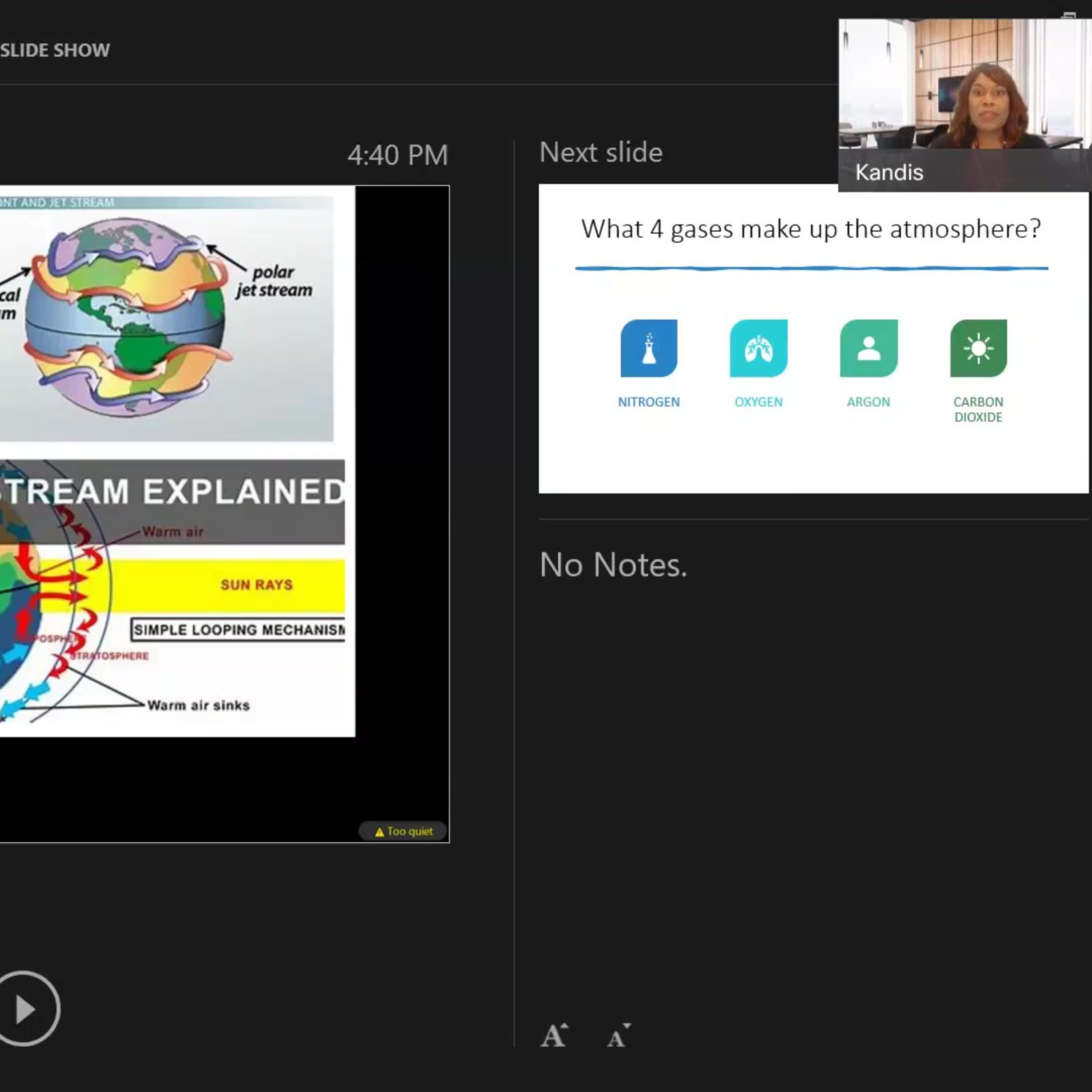The width and height of the screenshot is (1092, 1092).
Task: Click the polar jet stream globe image
Action: pos(167,319)
